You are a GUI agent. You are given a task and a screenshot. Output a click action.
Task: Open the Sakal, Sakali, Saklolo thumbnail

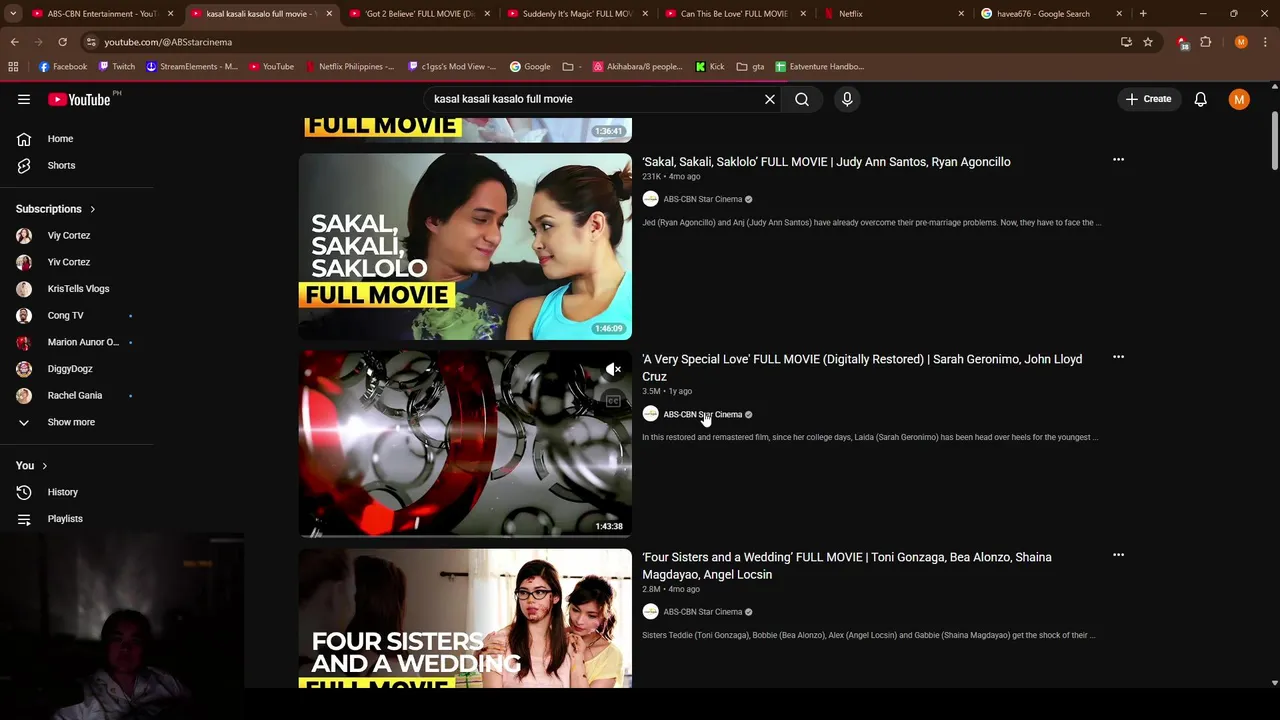[465, 246]
